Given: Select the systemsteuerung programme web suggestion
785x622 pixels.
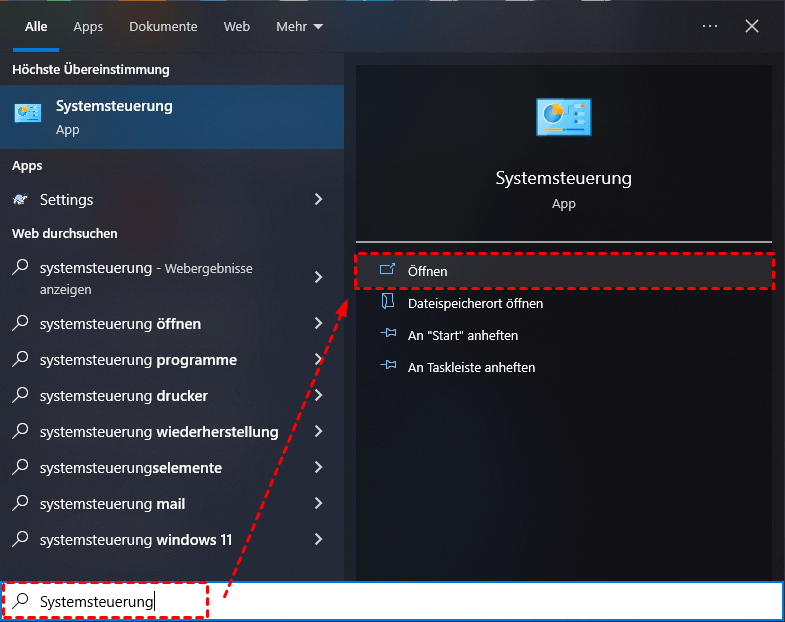Looking at the screenshot, I should click(138, 360).
